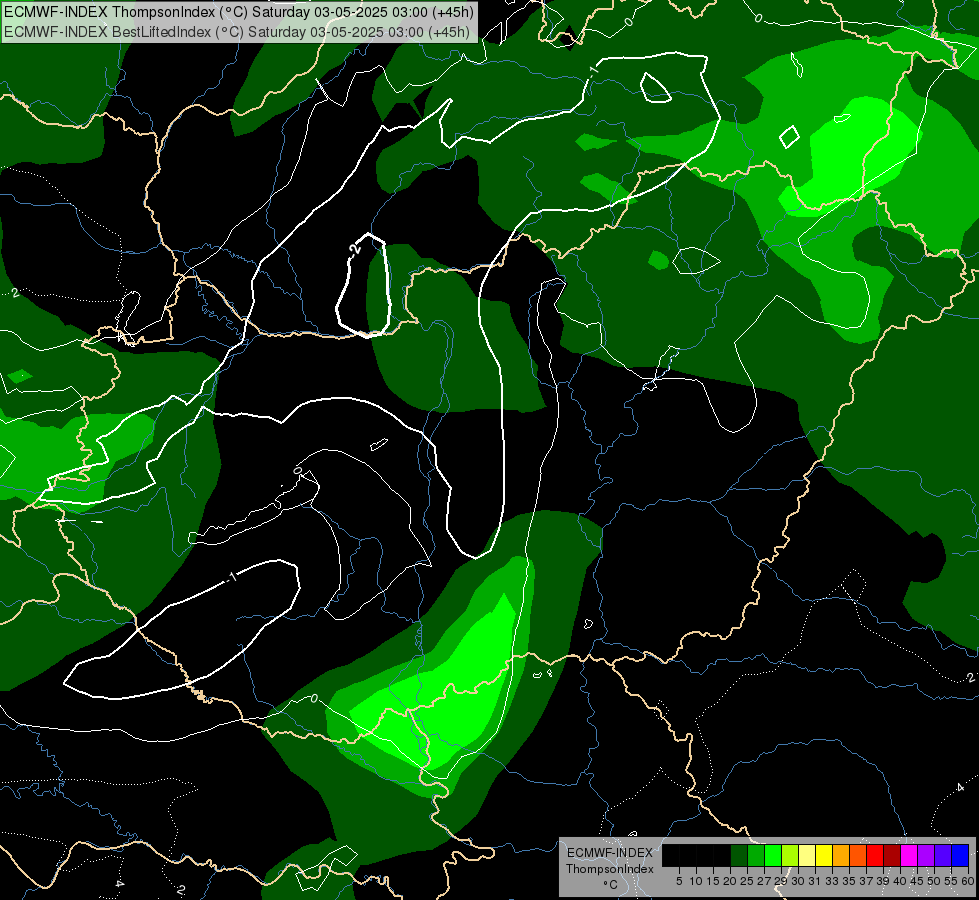Click the ECMWF-INDEX label in the legend box
This screenshot has width=979, height=900.
tap(610, 853)
